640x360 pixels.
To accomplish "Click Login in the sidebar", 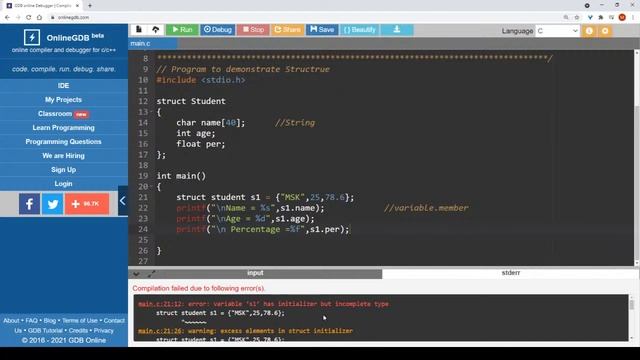I will click(x=63, y=184).
